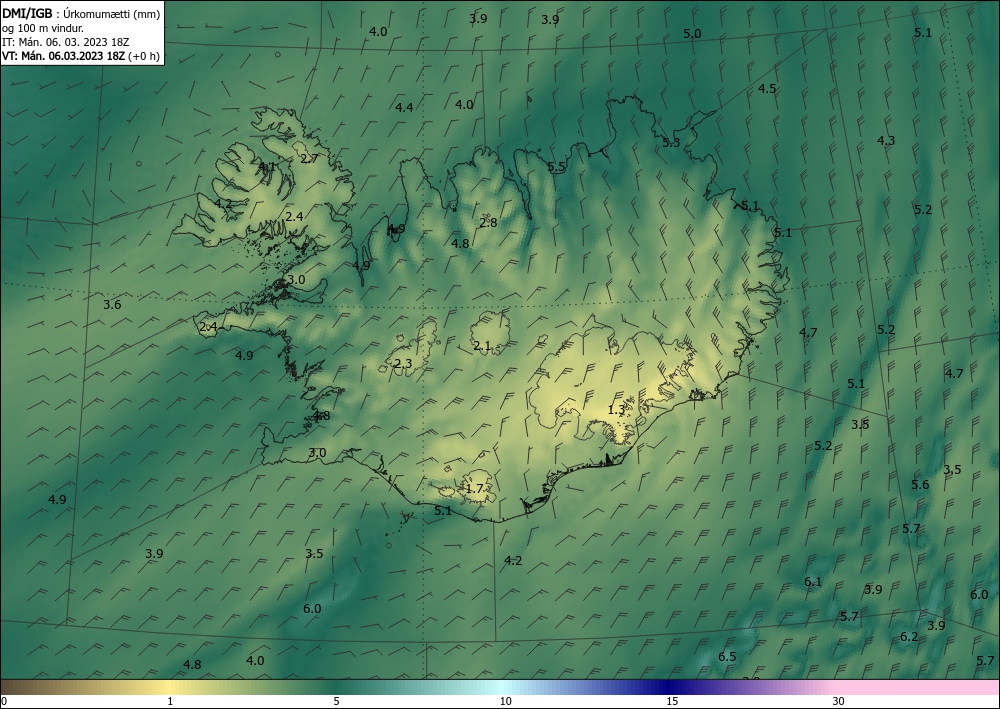This screenshot has width=1000, height=709.
Task: Click the 'DMI/IGB : Úrkomumætti (mm)' title line
Action: tap(81, 14)
